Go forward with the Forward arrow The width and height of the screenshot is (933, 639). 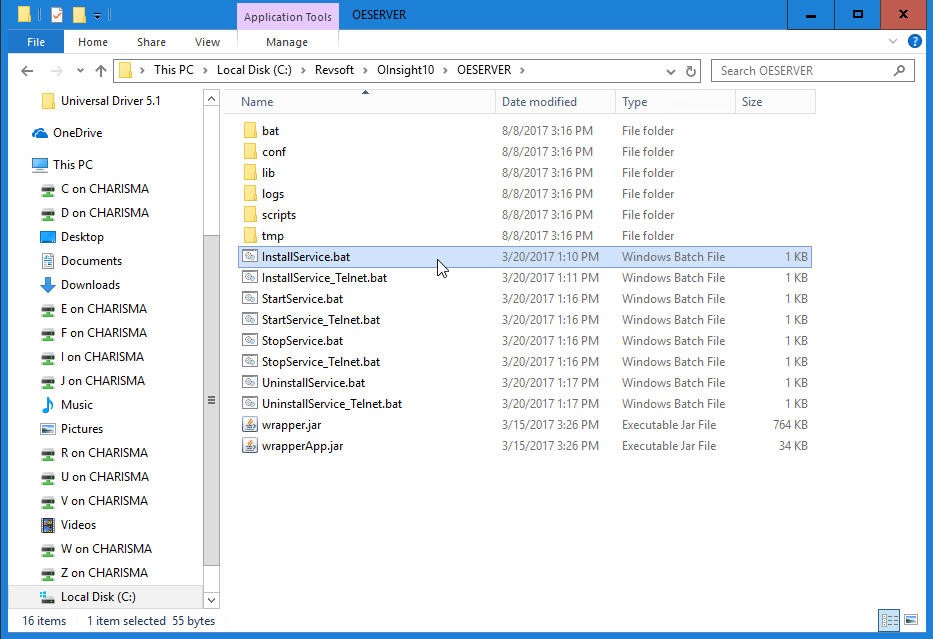(57, 71)
